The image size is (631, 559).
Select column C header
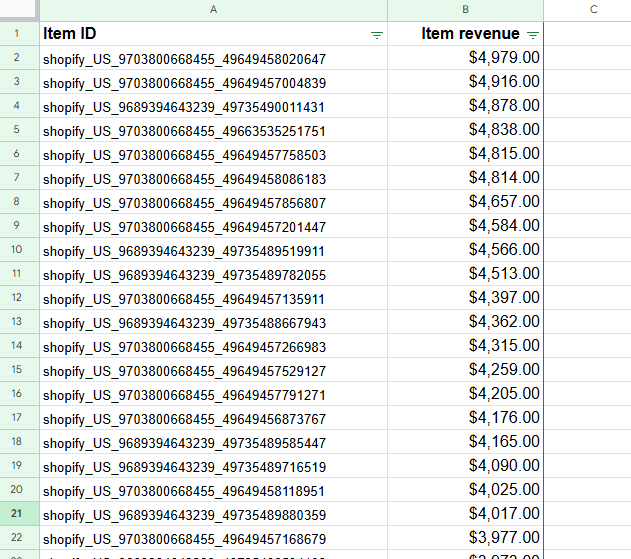click(593, 9)
